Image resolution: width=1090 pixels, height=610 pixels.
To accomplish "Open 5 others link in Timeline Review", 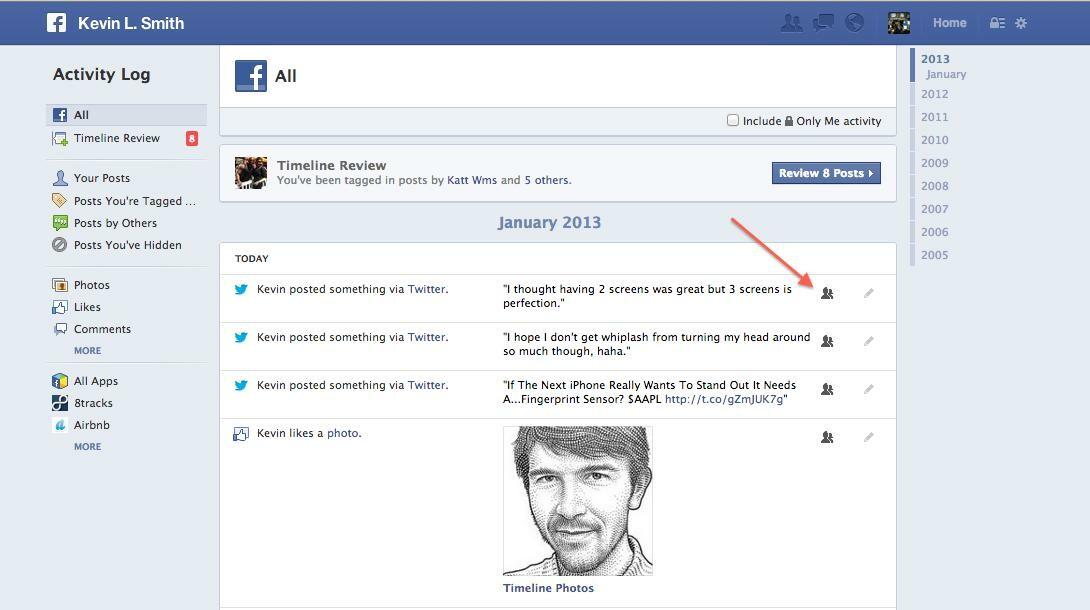I will 546,180.
